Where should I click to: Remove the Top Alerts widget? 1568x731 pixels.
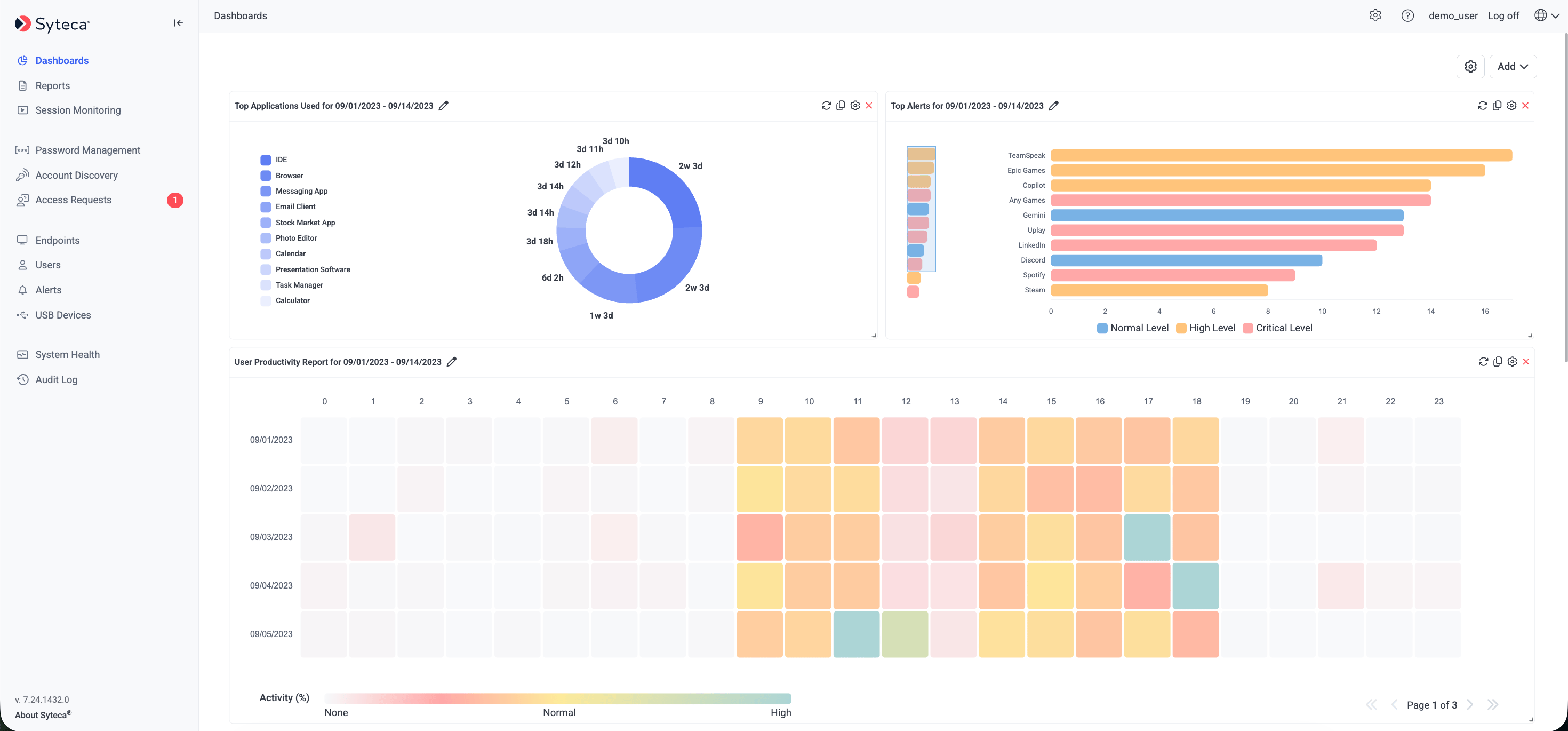(x=1525, y=106)
